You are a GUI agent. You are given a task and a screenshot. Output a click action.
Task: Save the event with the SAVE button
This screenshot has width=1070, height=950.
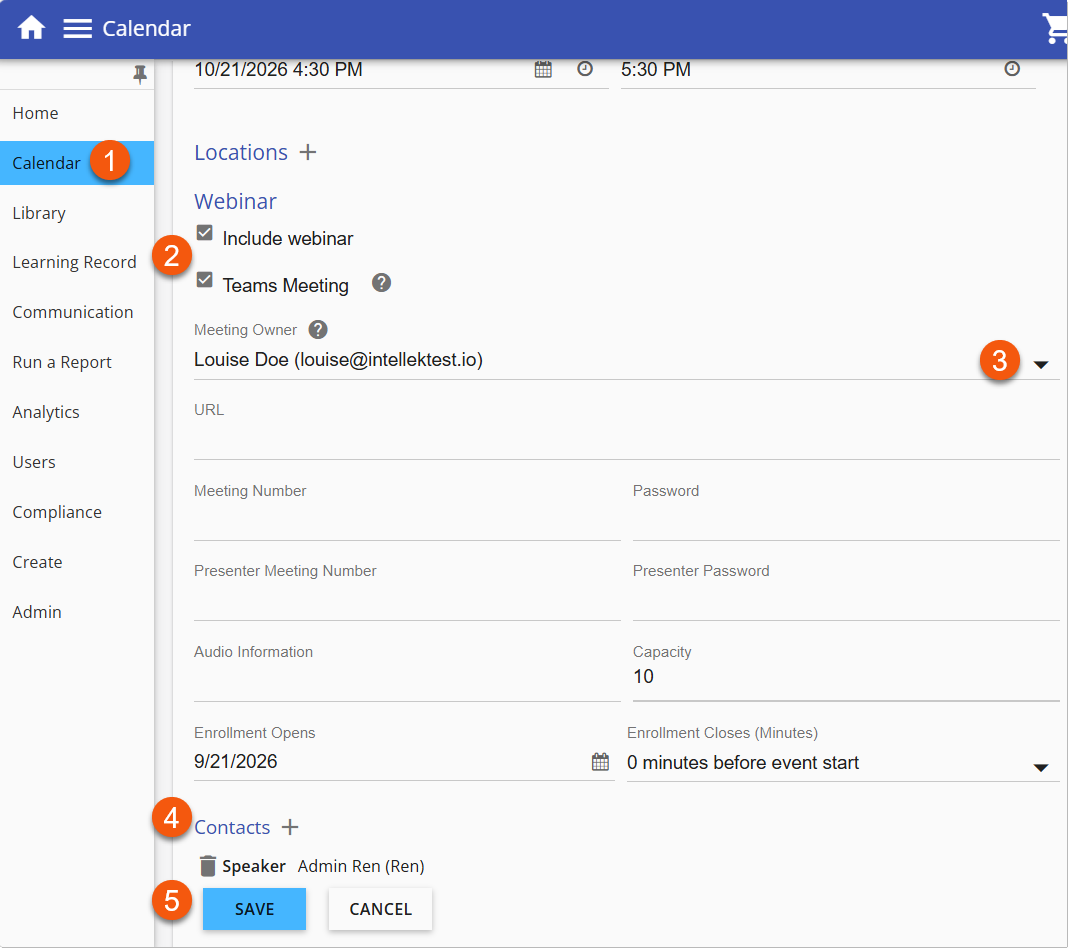coord(255,909)
